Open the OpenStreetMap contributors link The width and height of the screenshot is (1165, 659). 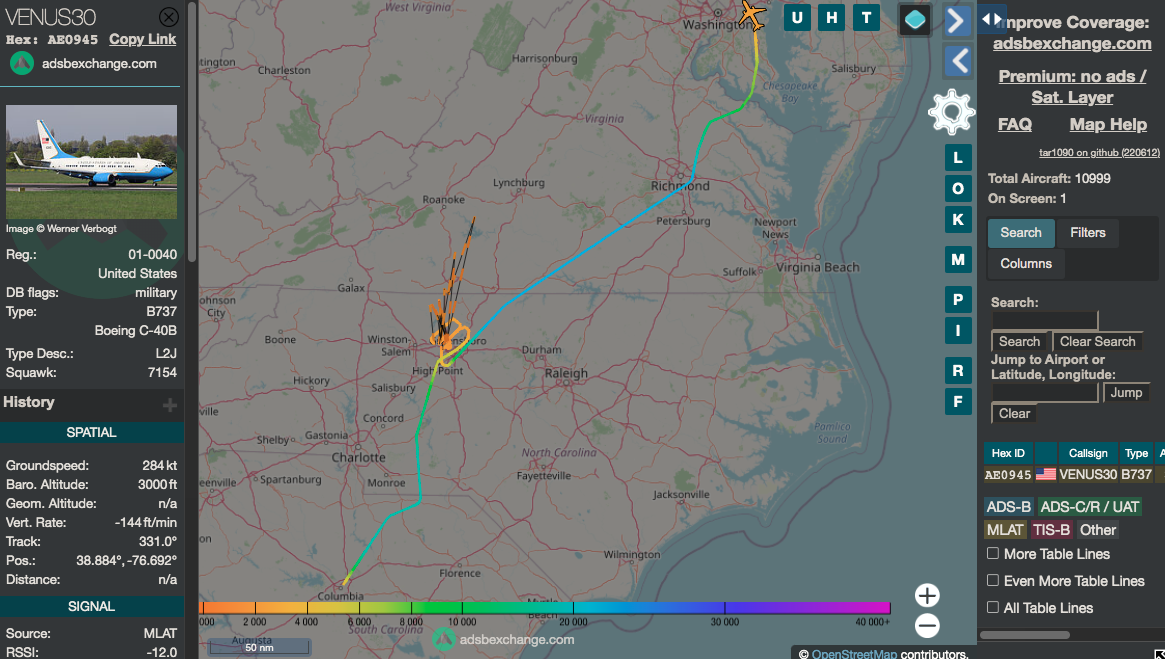pyautogui.click(x=854, y=654)
